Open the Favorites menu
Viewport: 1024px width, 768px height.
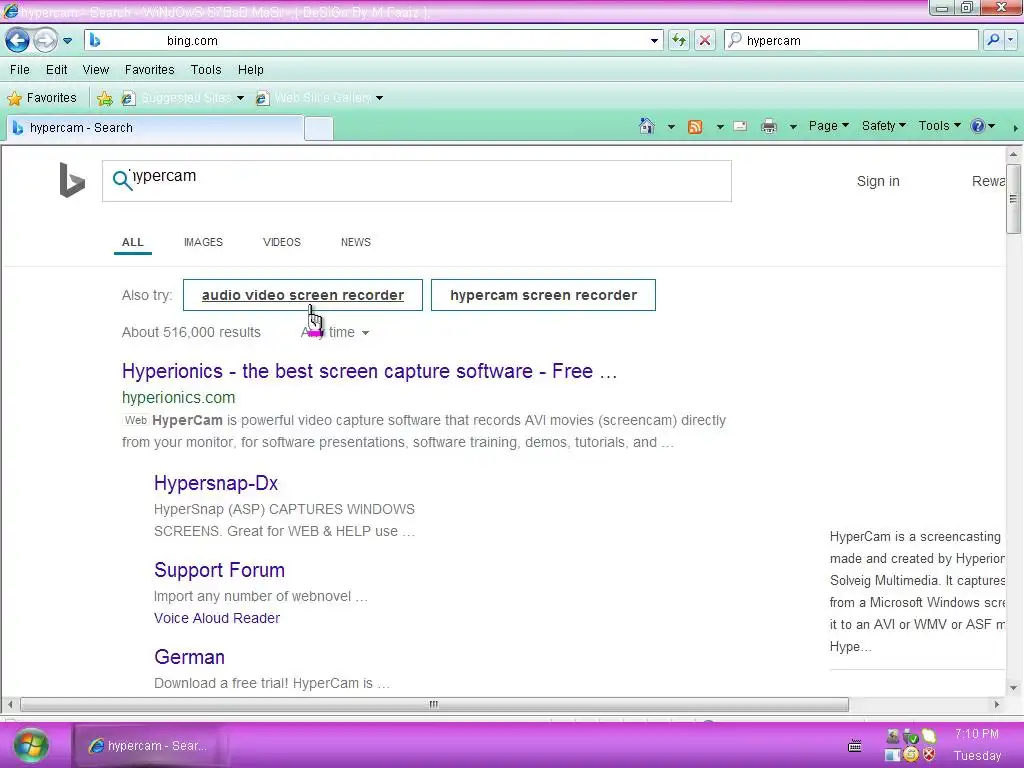(150, 69)
